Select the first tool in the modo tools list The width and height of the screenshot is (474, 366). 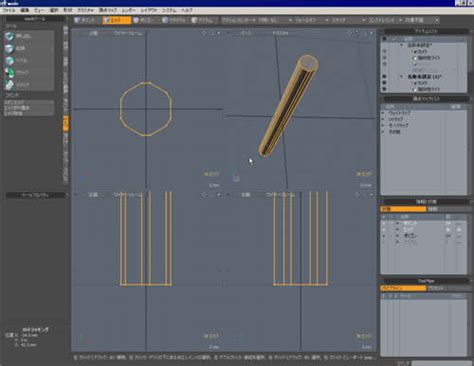[x=29, y=36]
